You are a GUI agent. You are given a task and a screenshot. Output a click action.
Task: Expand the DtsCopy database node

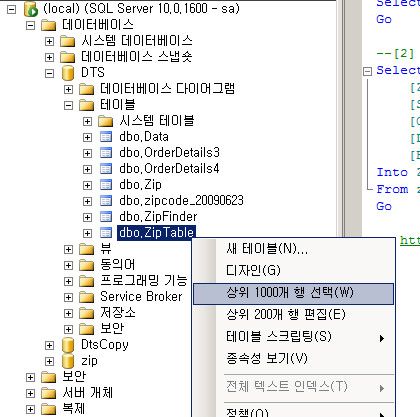[49, 345]
